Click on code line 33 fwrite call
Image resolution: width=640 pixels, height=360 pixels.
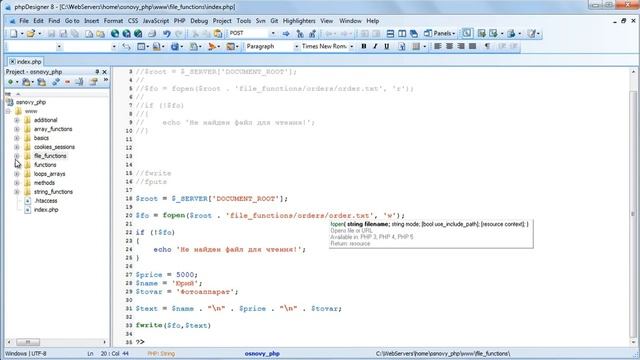pos(173,325)
